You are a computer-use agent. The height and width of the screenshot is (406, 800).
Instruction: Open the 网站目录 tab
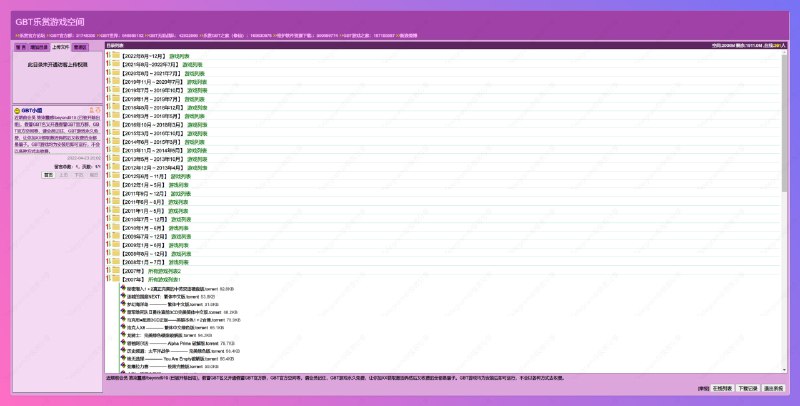click(x=40, y=46)
